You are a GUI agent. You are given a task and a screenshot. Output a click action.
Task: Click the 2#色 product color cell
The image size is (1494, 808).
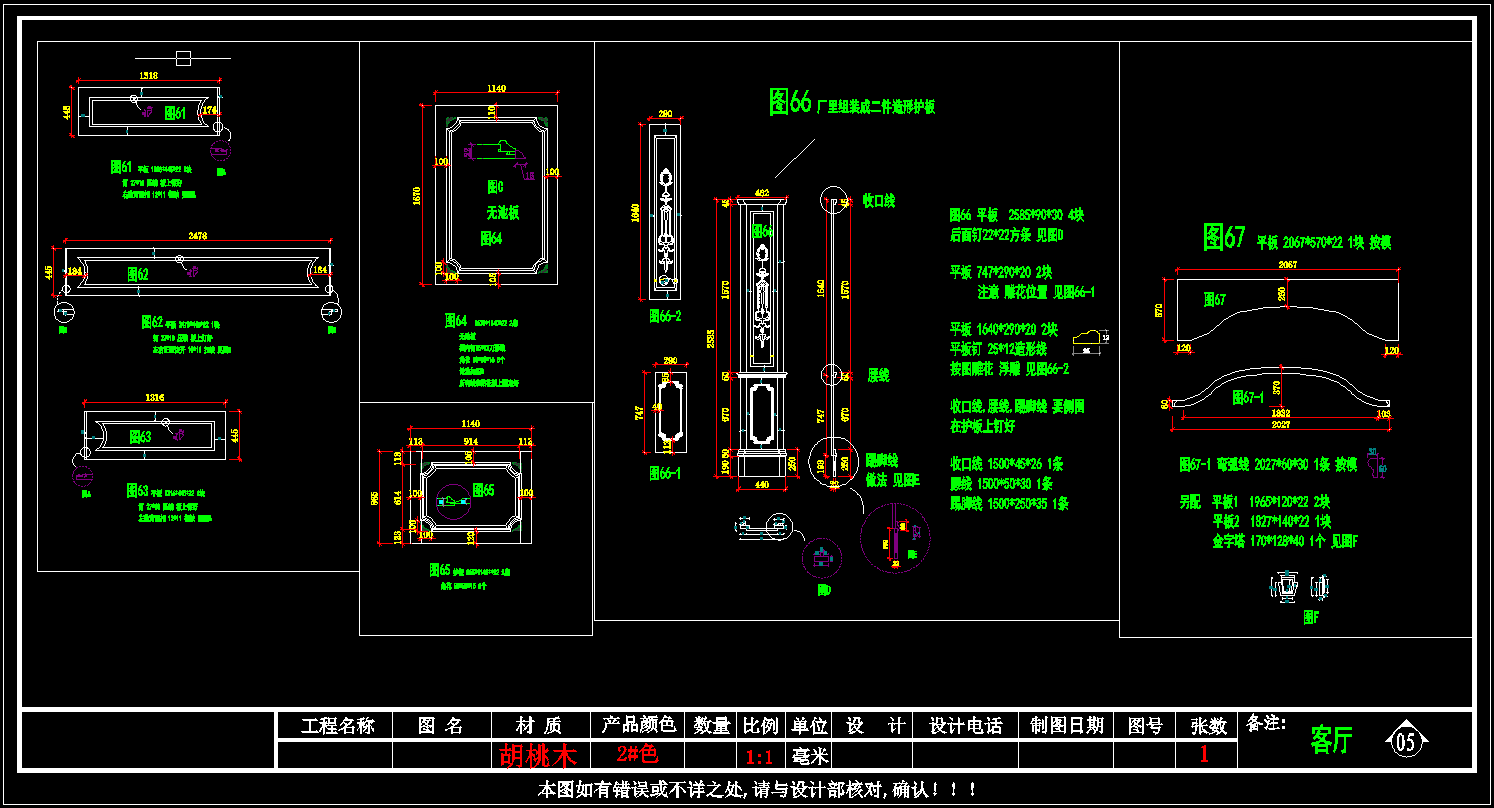tap(638, 754)
